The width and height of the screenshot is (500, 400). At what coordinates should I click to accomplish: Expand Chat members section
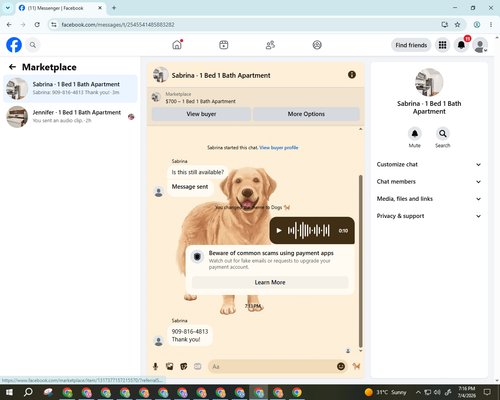coord(429,182)
